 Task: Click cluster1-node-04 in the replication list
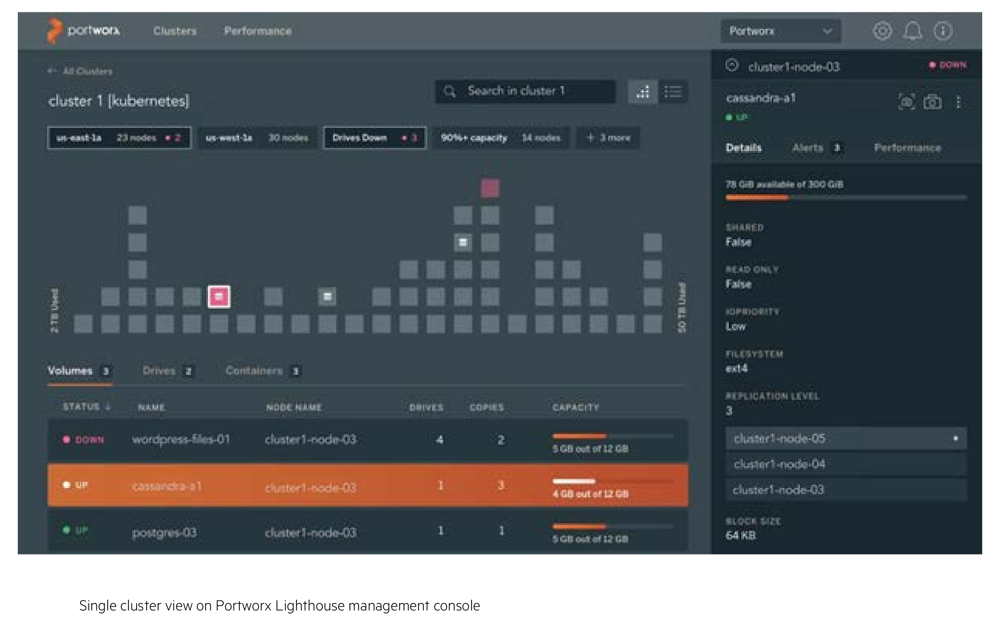[846, 464]
